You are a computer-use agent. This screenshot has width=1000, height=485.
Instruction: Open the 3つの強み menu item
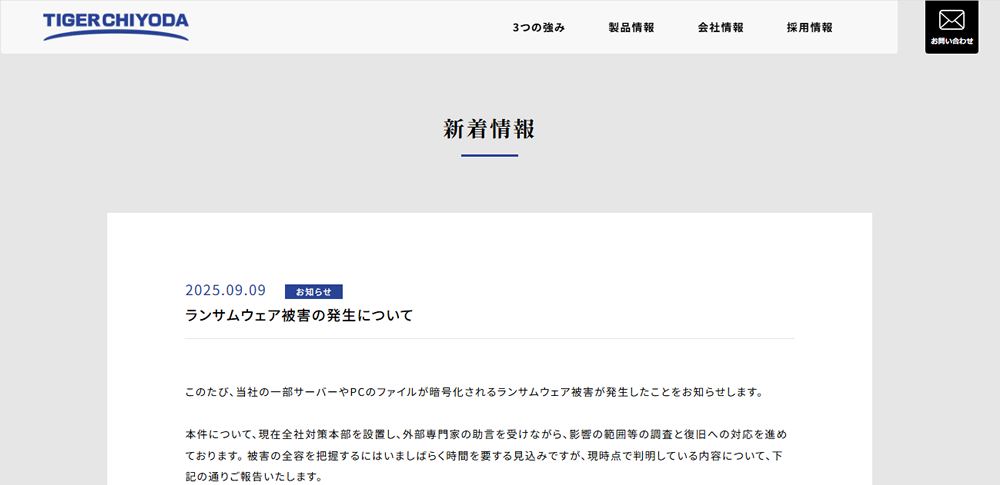coord(538,28)
